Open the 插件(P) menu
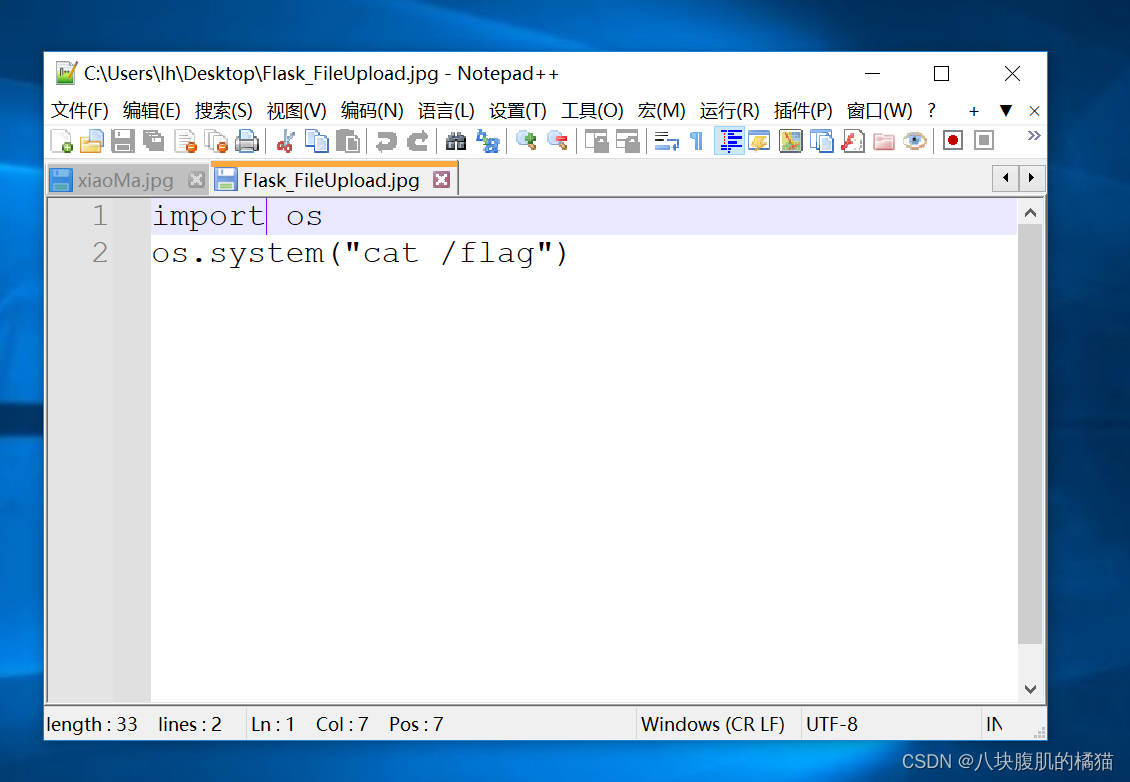This screenshot has width=1130, height=782. coord(803,110)
